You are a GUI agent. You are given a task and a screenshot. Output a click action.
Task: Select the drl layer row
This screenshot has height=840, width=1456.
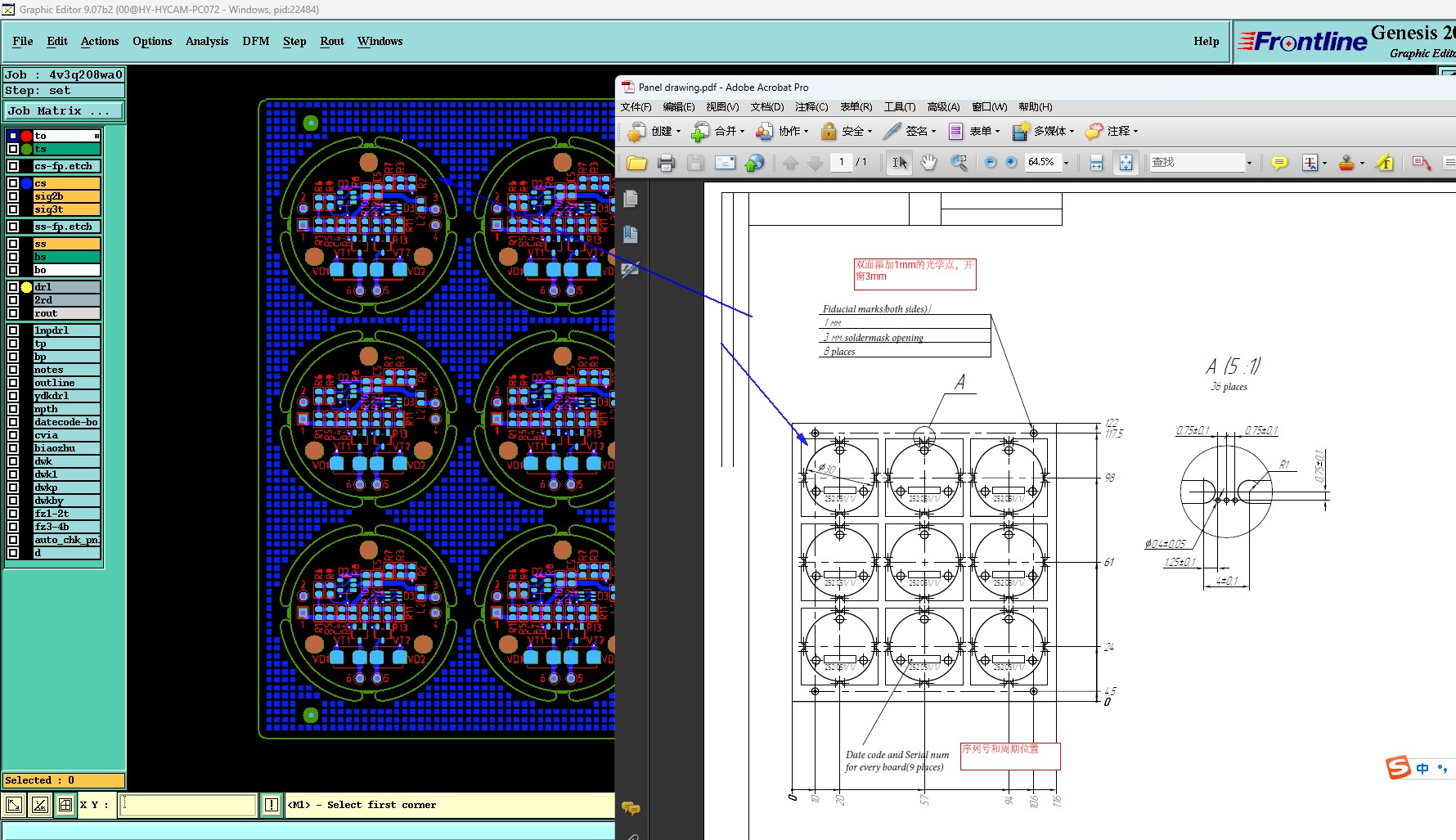(66, 287)
